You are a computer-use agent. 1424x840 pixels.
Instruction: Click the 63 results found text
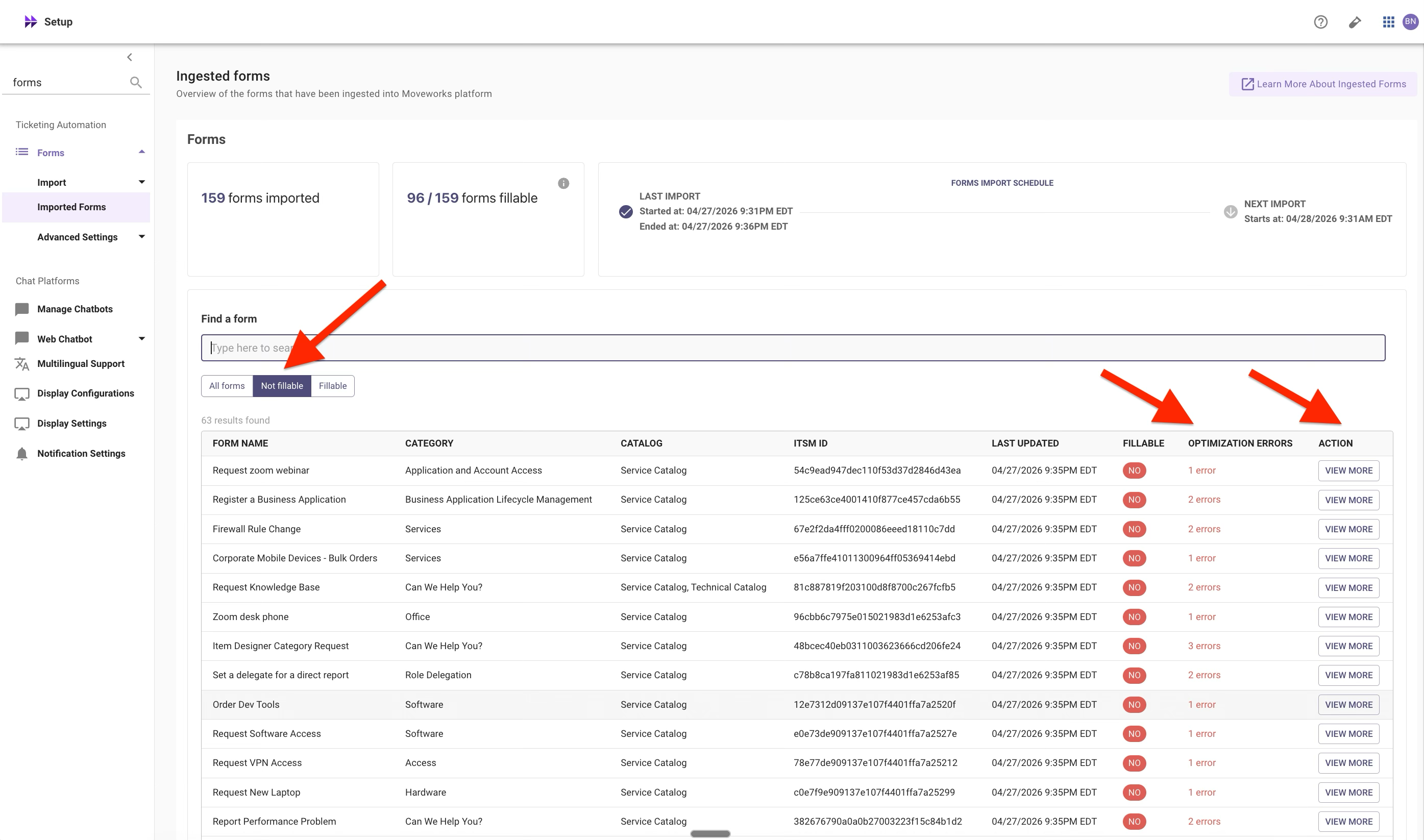pos(235,420)
